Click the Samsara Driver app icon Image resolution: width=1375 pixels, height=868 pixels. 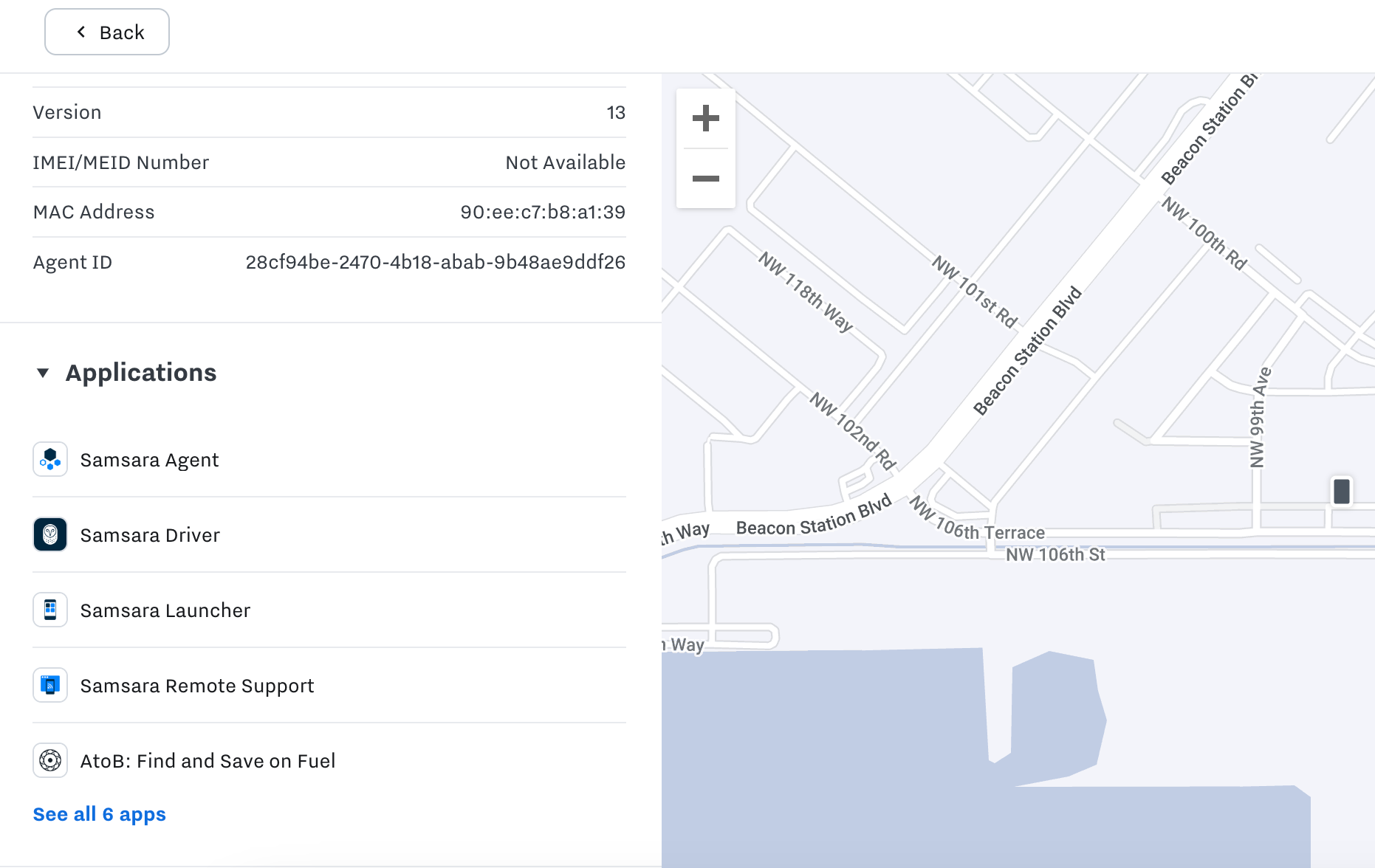(50, 535)
